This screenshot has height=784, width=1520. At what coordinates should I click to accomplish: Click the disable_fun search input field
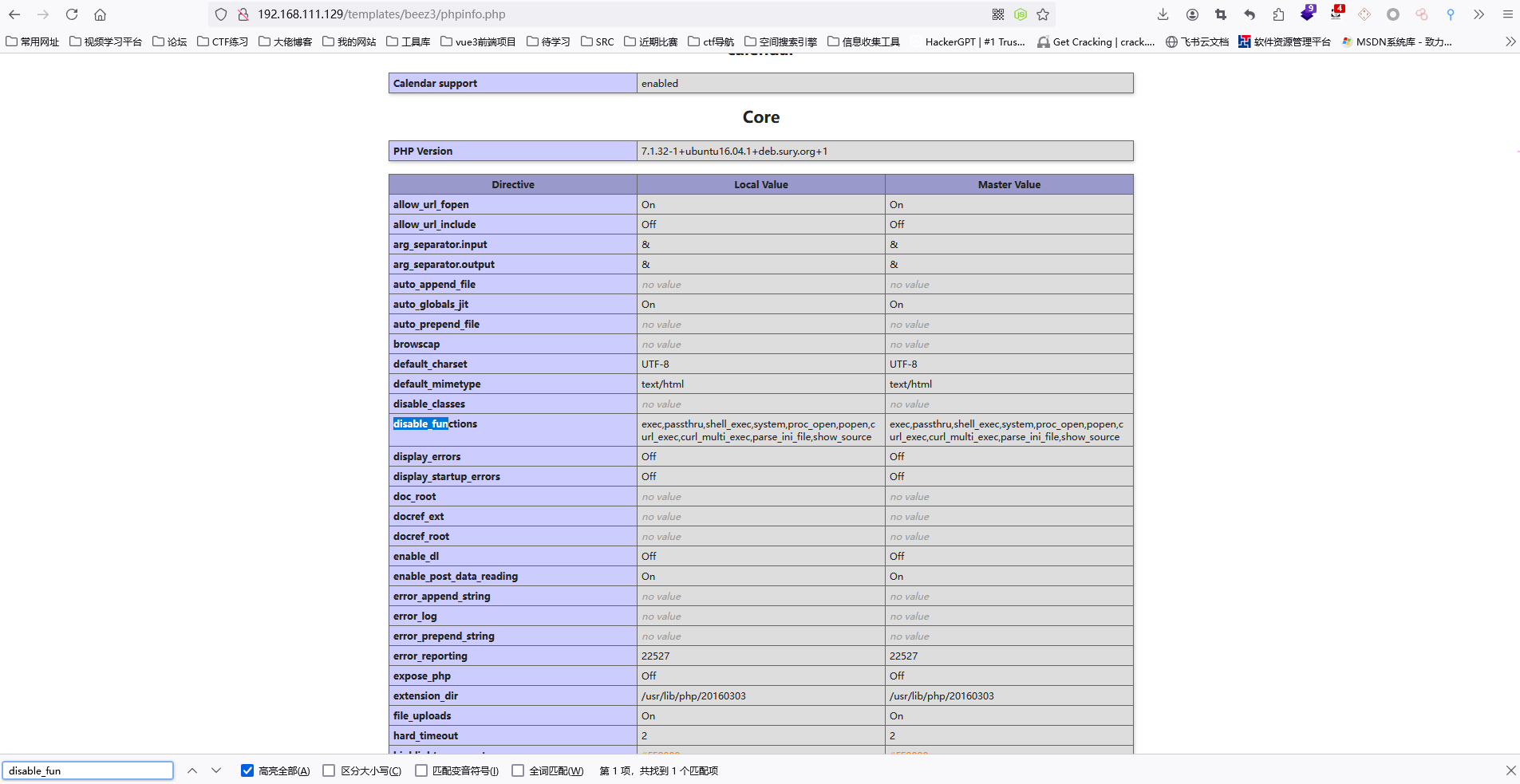click(x=88, y=770)
